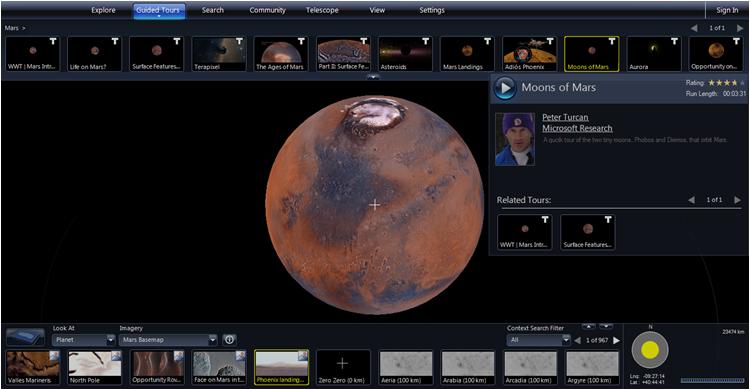The image size is (750, 390).
Task: Select the Face on Mars thumbnail
Action: point(219,367)
